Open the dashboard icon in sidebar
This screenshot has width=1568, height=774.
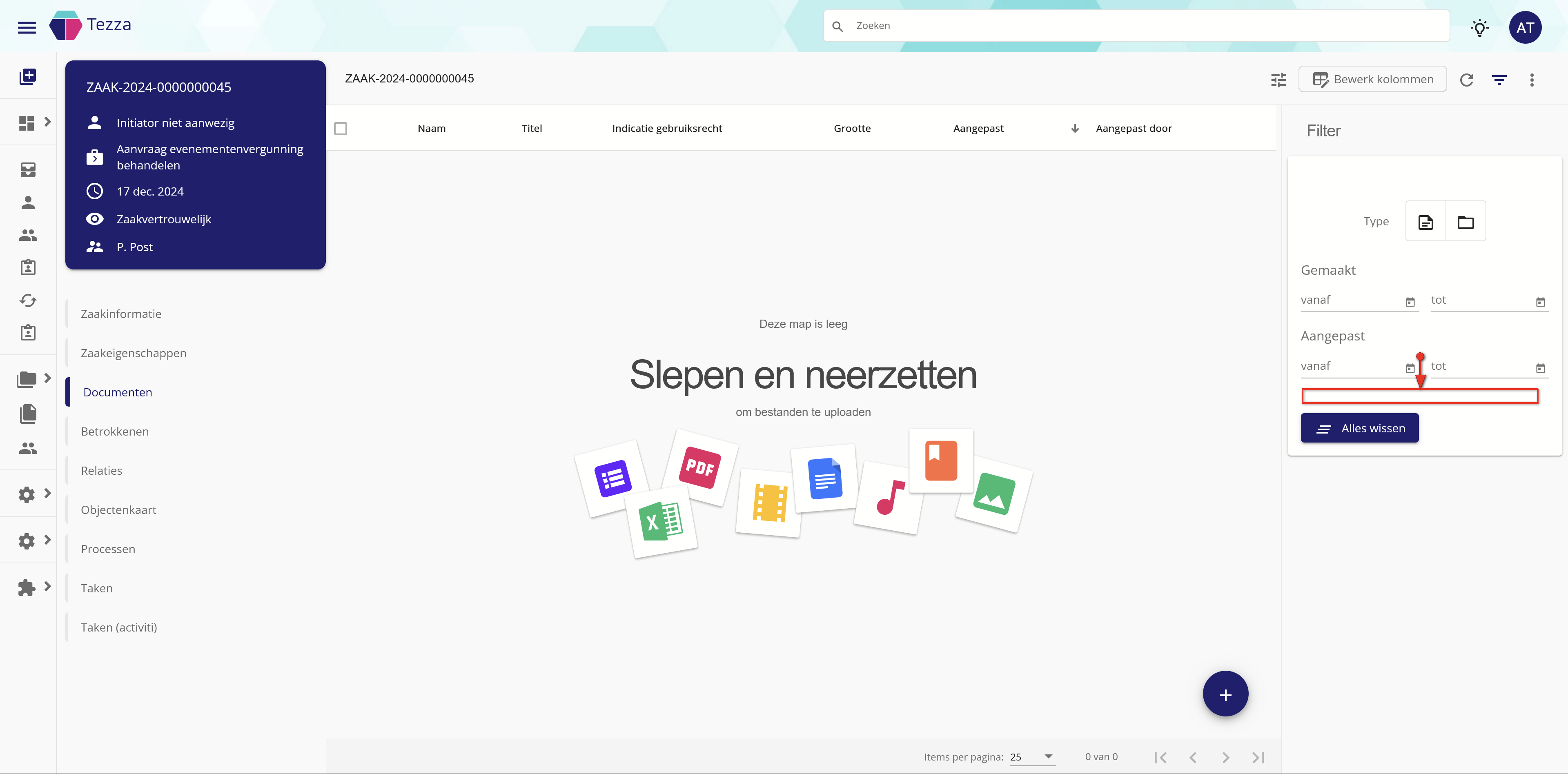27,123
